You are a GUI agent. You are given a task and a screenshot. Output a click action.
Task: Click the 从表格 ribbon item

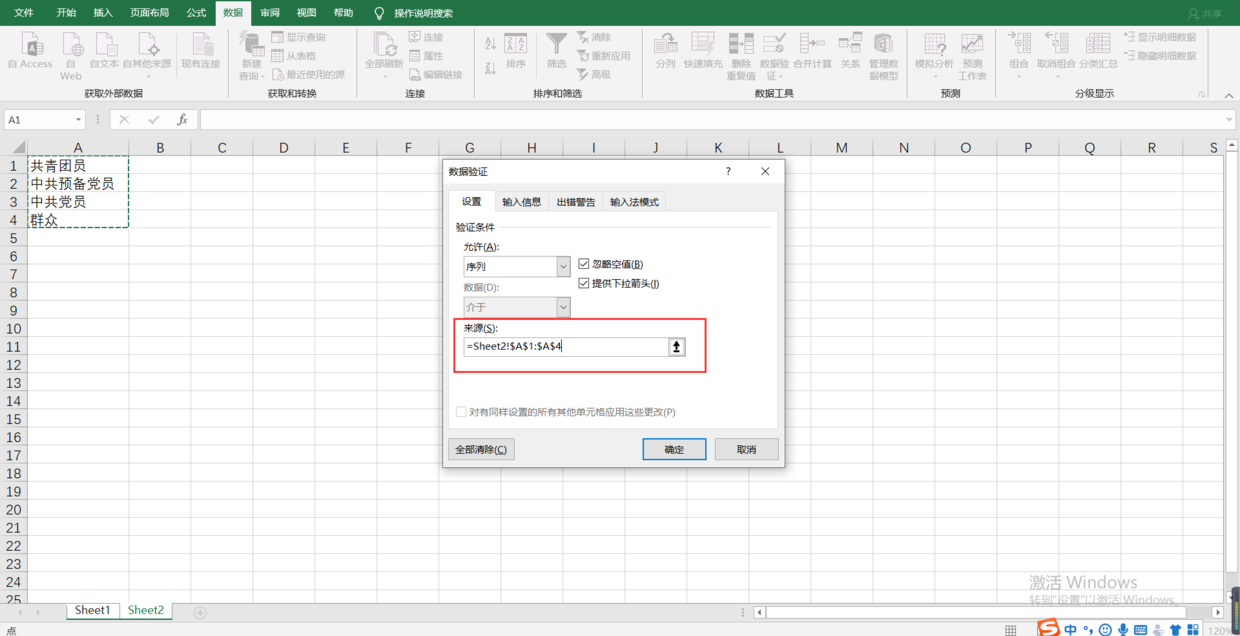click(294, 56)
